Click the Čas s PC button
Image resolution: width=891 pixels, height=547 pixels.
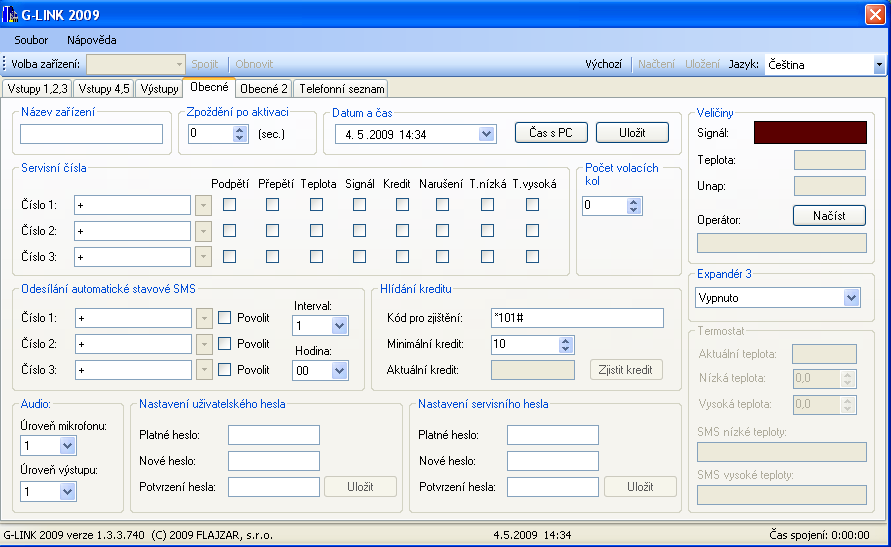point(551,133)
